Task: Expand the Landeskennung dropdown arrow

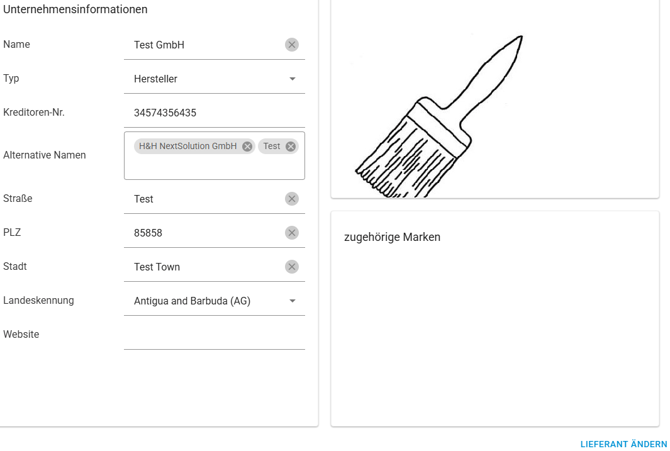Action: click(x=293, y=301)
